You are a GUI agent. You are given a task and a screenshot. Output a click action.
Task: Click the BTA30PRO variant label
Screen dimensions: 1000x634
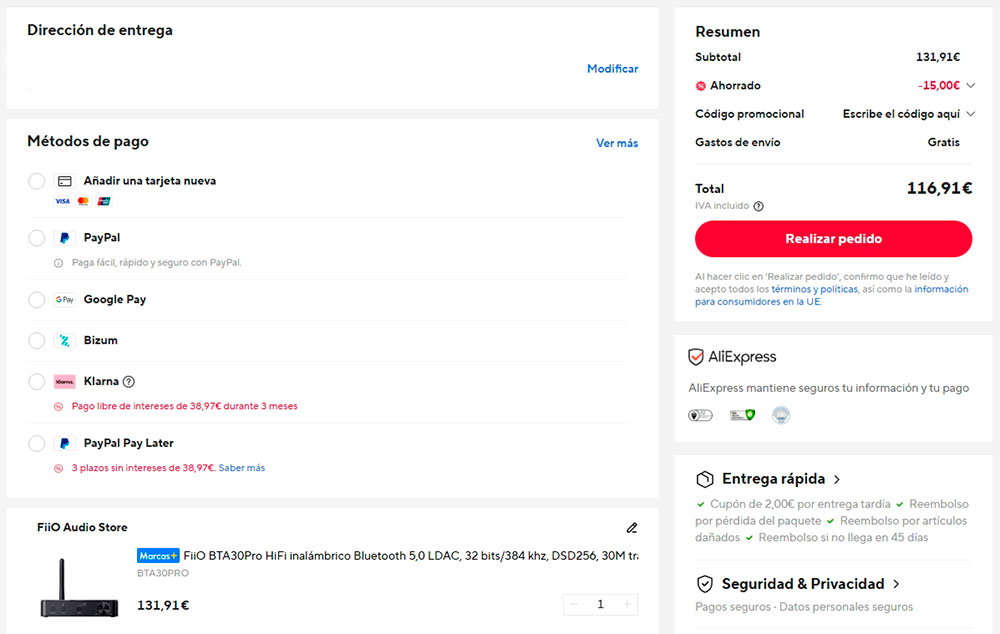pos(163,573)
